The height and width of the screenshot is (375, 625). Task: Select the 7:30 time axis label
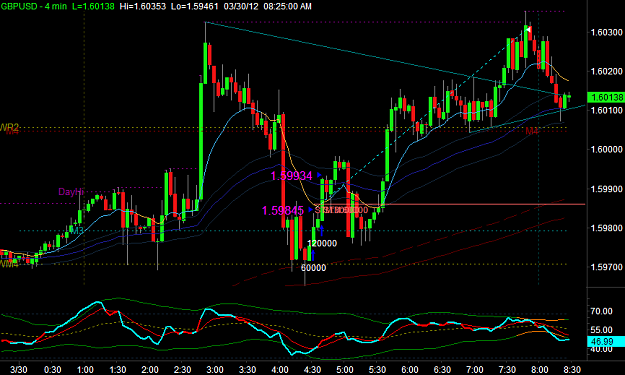(x=507, y=370)
